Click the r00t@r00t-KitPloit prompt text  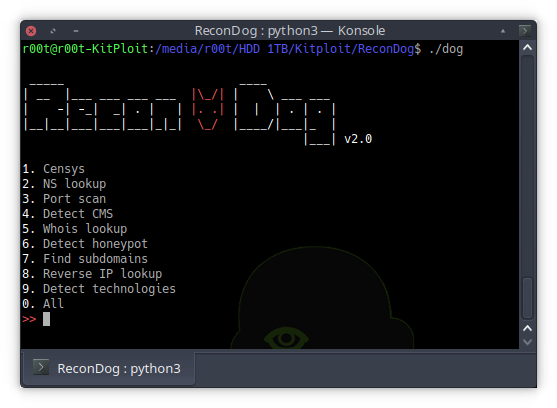85,49
